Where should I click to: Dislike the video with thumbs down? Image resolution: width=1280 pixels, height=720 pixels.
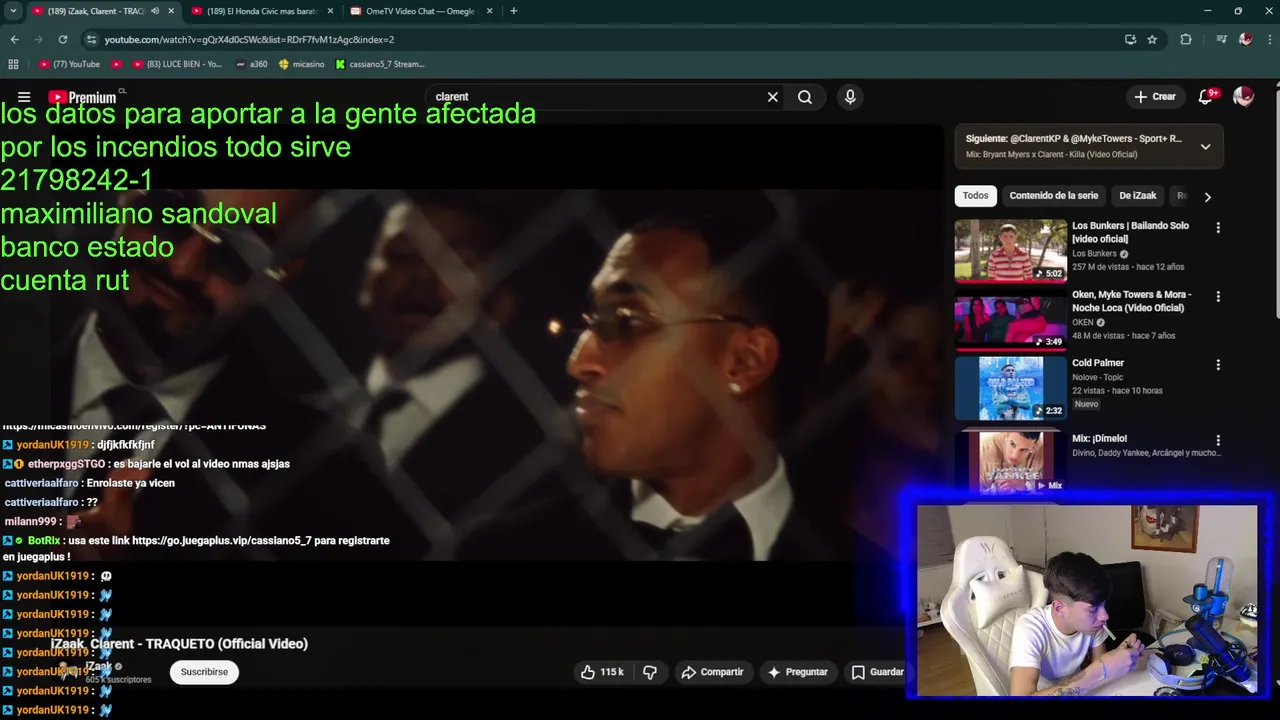[x=650, y=672]
